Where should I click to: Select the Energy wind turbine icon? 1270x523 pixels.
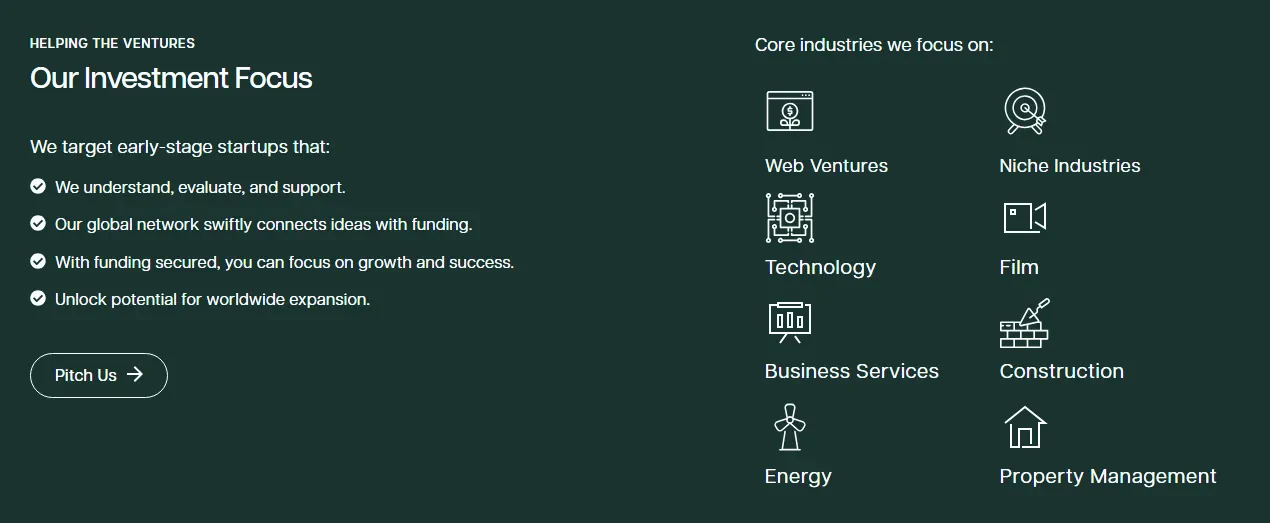(790, 427)
